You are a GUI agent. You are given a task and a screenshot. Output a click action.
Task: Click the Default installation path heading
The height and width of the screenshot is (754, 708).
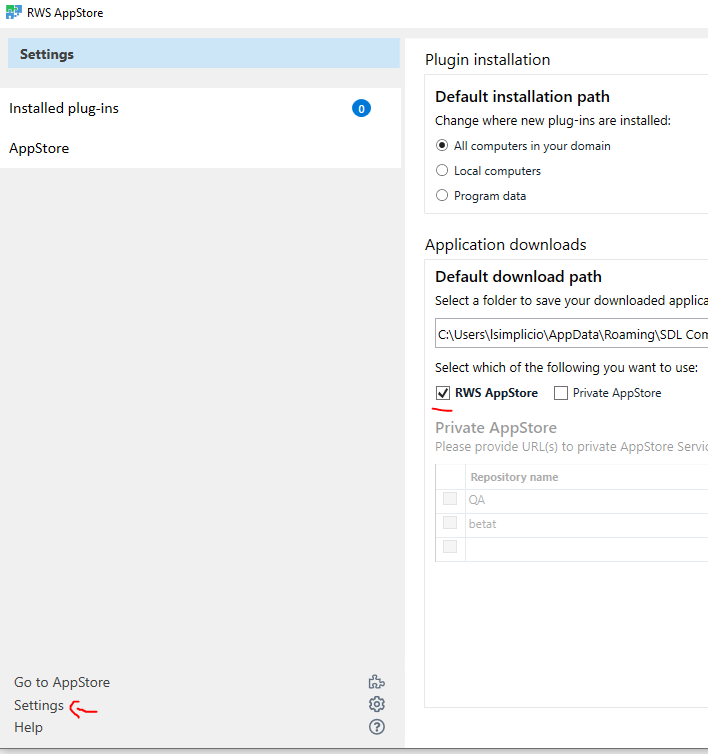(x=522, y=97)
